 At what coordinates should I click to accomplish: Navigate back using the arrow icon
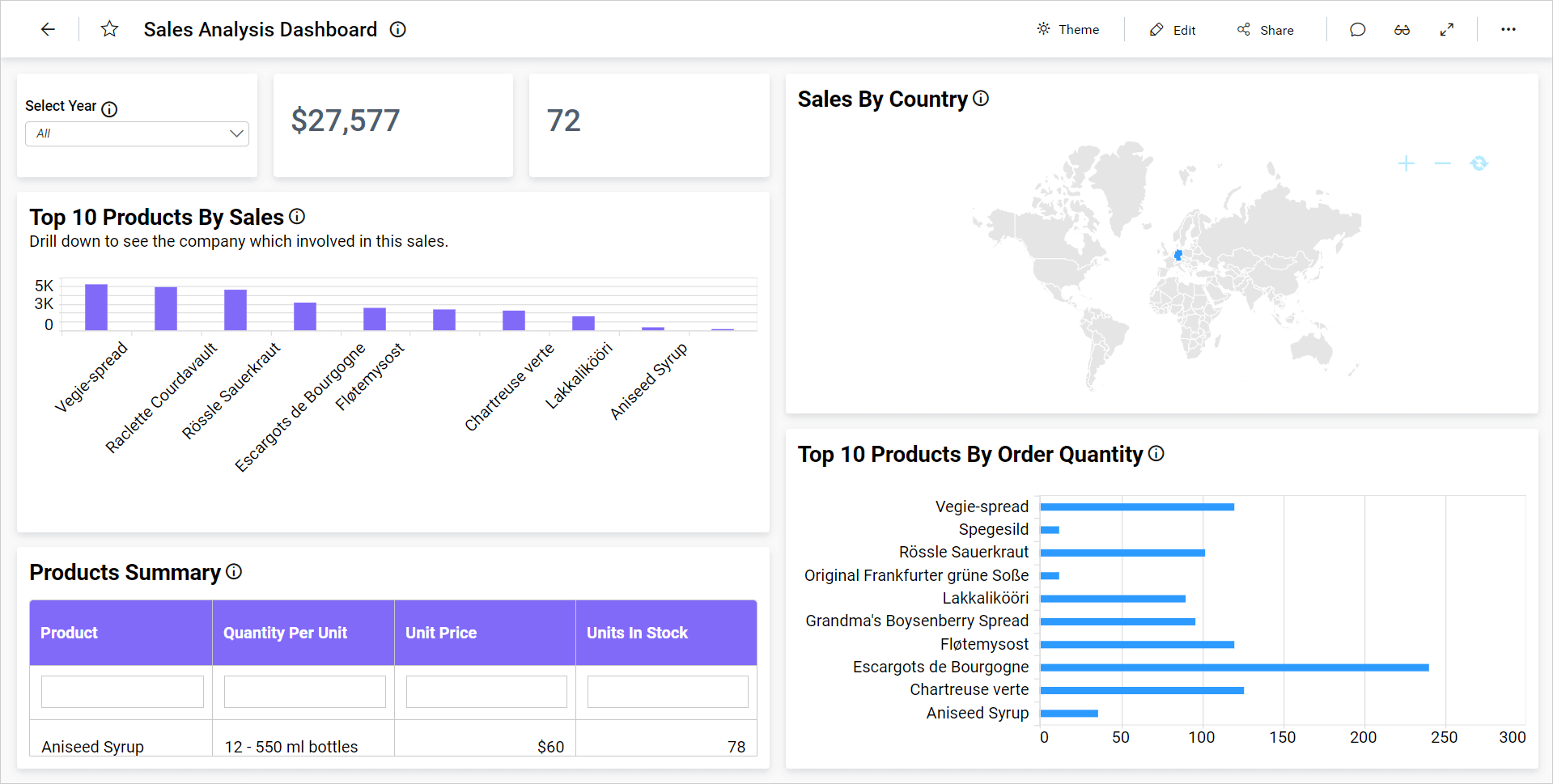(x=49, y=29)
